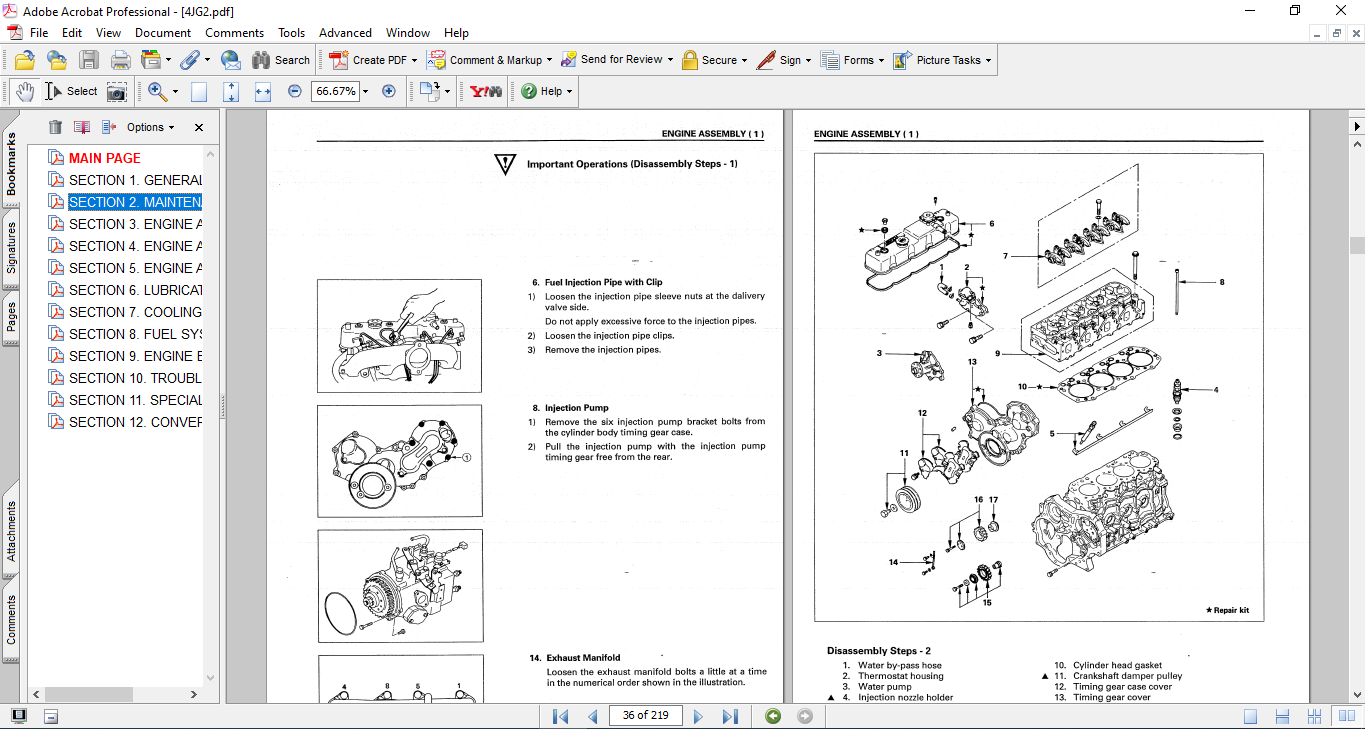Image resolution: width=1365 pixels, height=729 pixels.
Task: Switch to Continuous page layout
Action: (1283, 716)
